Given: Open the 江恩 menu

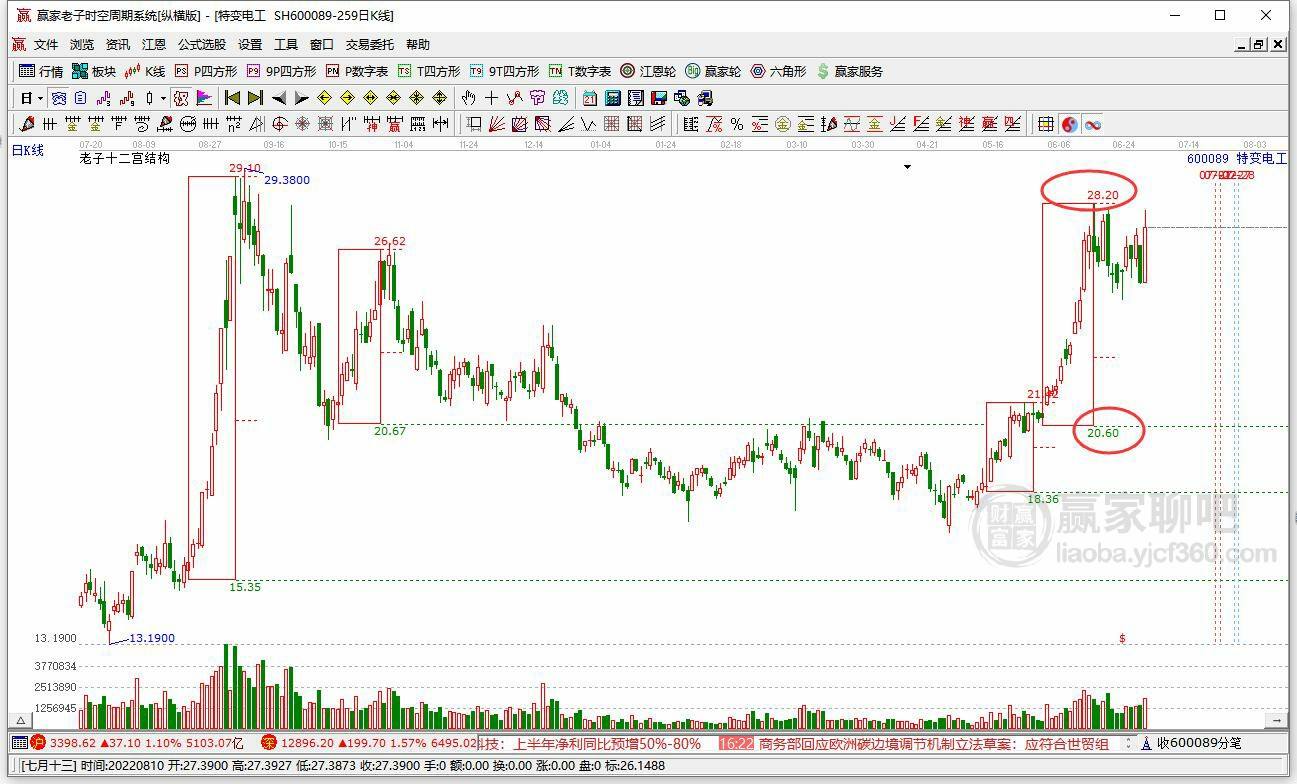Looking at the screenshot, I should coord(154,45).
